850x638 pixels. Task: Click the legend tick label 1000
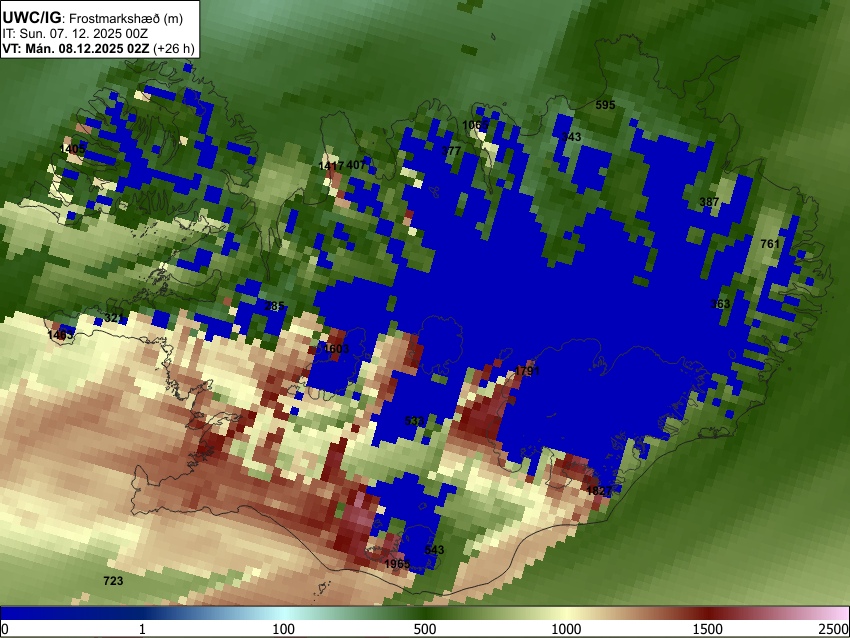(566, 629)
